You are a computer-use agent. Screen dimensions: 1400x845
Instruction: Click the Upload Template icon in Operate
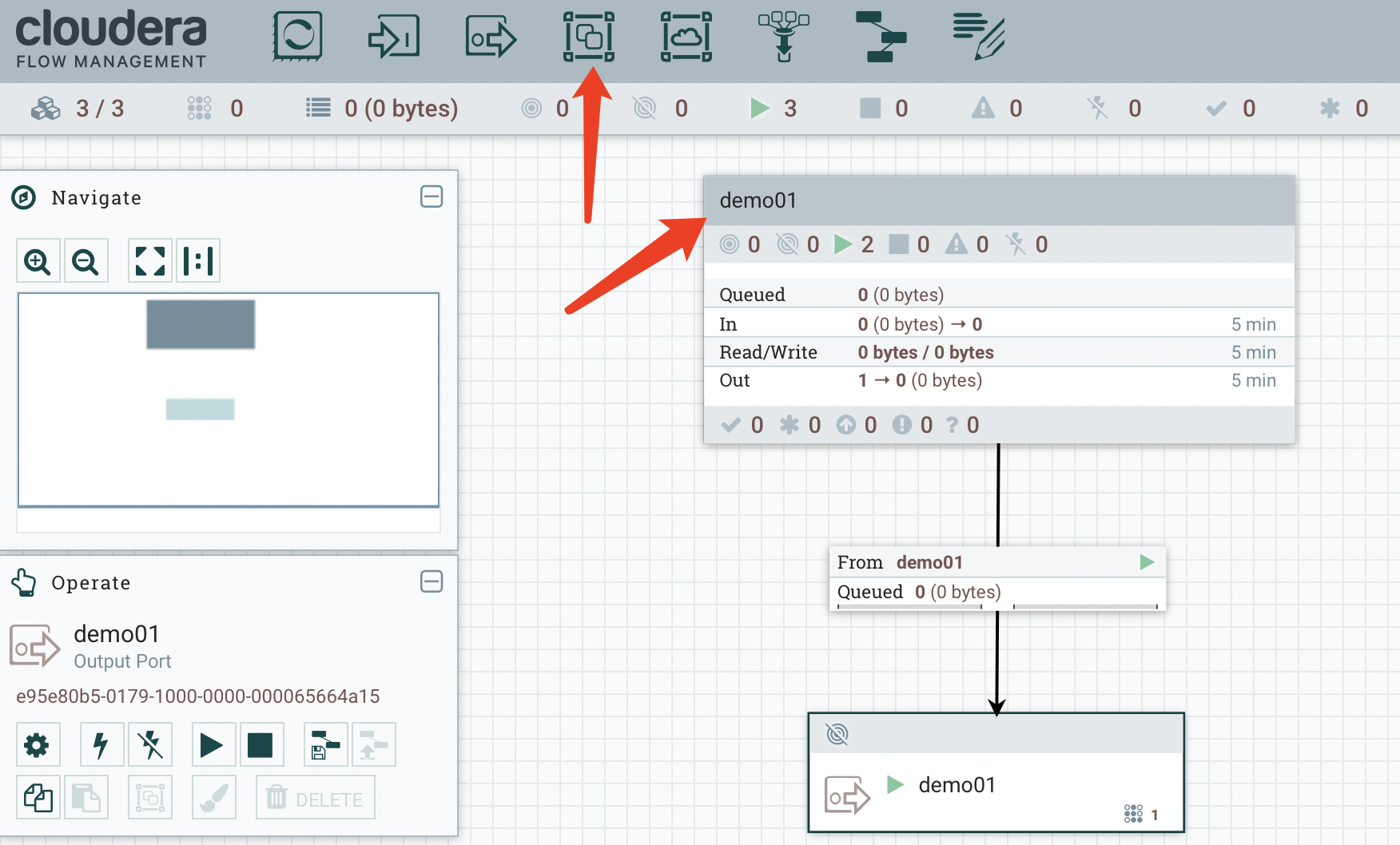pyautogui.click(x=373, y=745)
